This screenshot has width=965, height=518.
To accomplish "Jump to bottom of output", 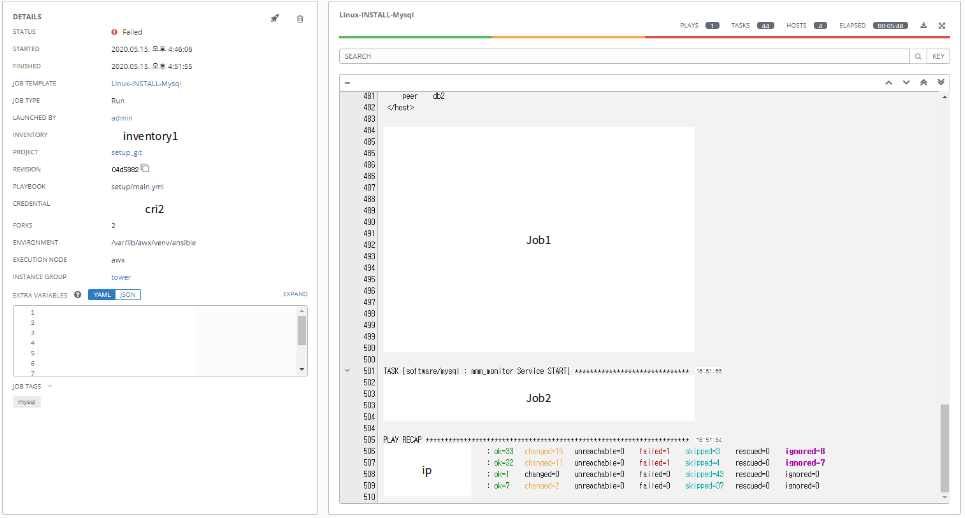I will click(941, 82).
